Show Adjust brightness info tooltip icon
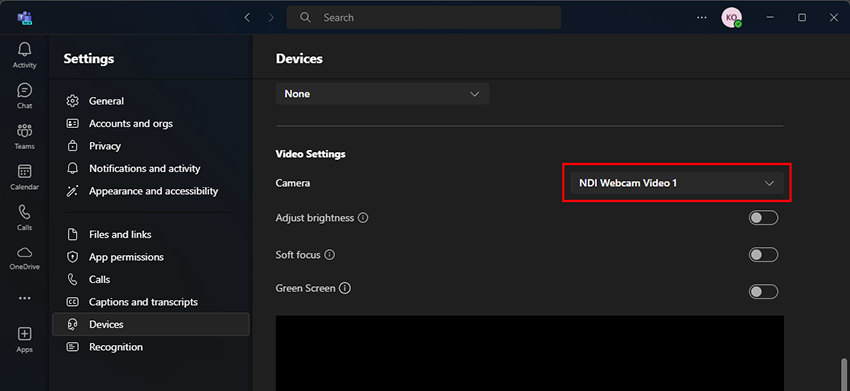 363,217
